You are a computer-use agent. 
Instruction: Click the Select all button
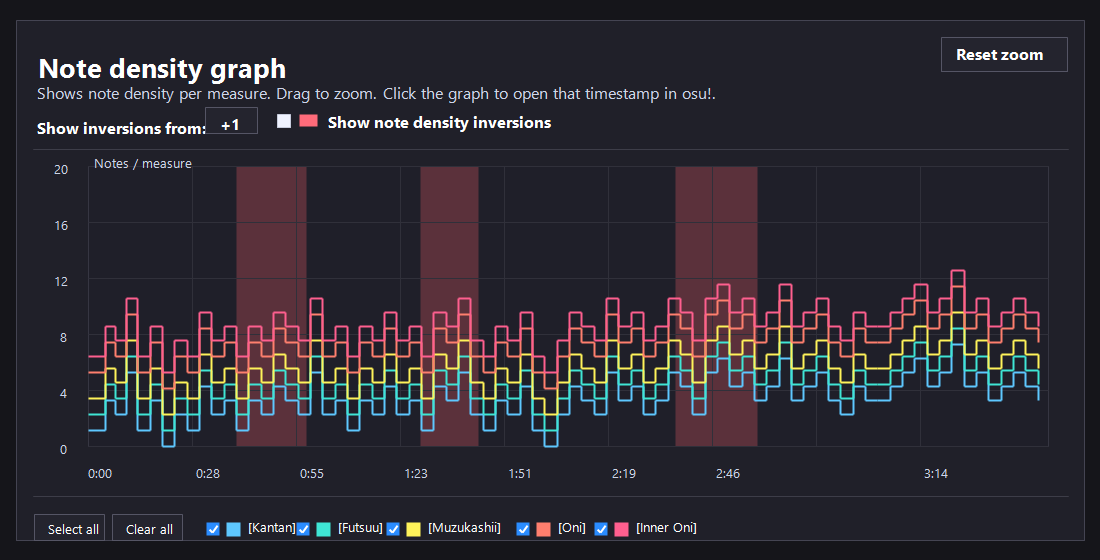coord(69,529)
